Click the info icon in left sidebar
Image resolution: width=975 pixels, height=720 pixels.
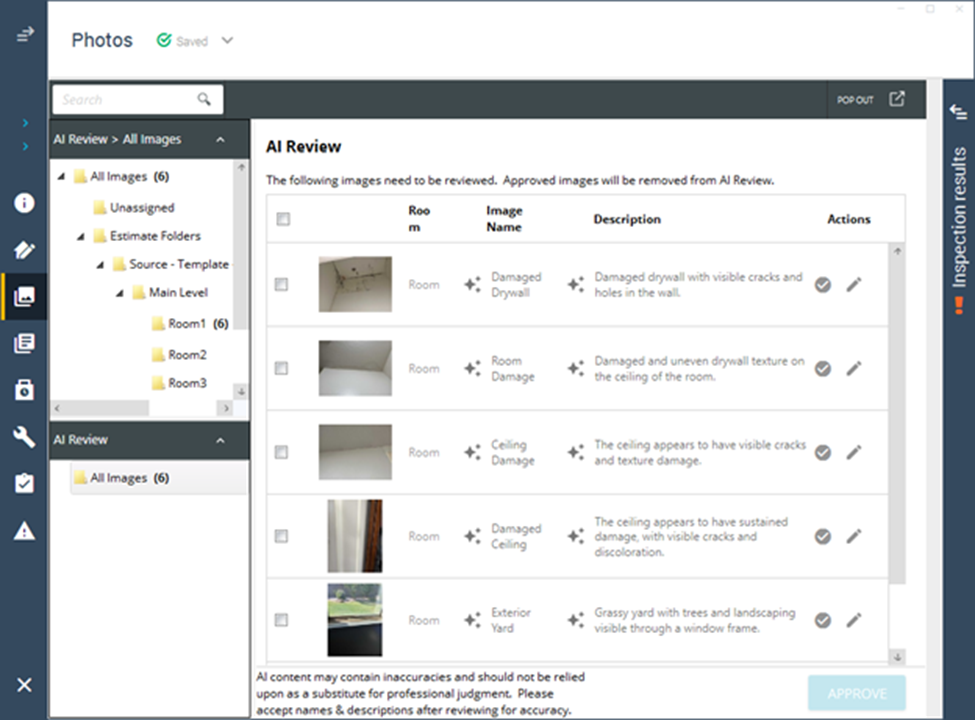point(24,203)
